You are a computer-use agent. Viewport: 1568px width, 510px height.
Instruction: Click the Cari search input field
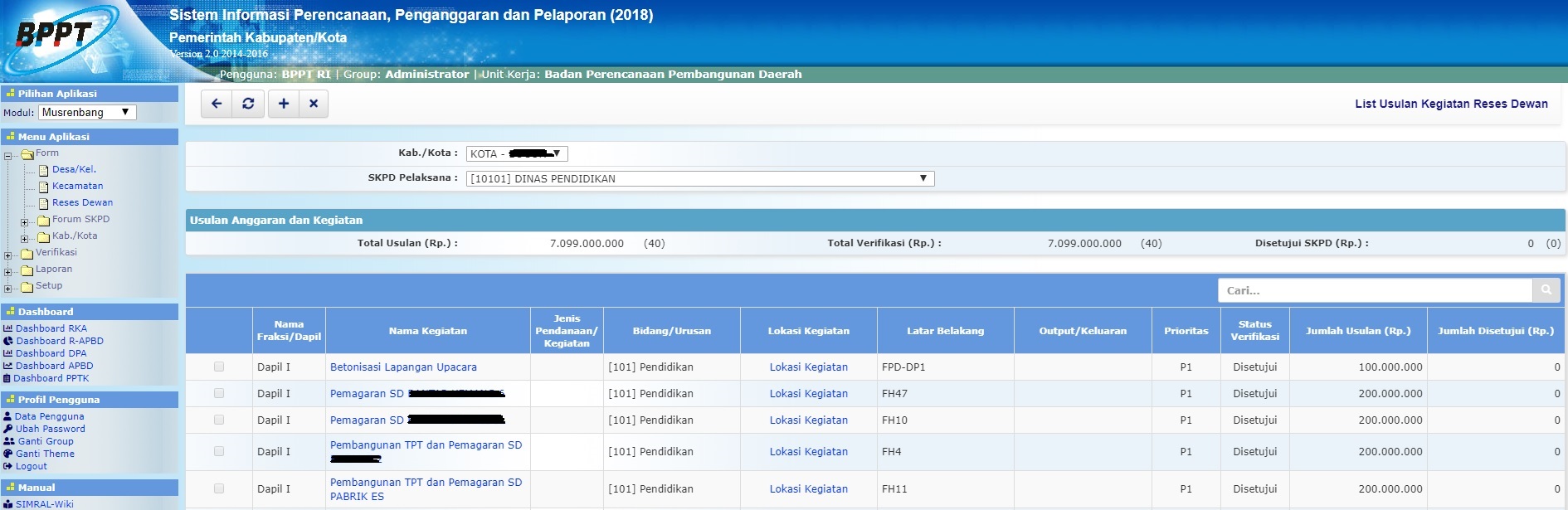click(1375, 290)
